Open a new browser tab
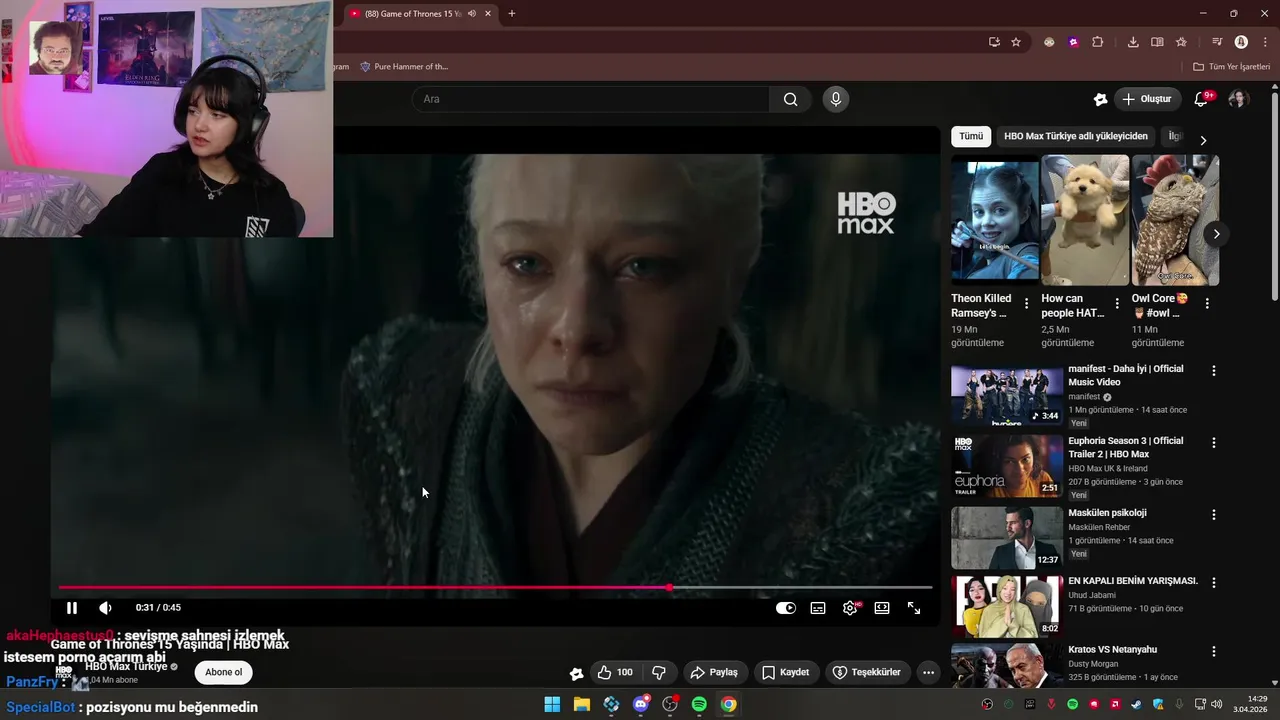The width and height of the screenshot is (1280, 720). point(512,14)
